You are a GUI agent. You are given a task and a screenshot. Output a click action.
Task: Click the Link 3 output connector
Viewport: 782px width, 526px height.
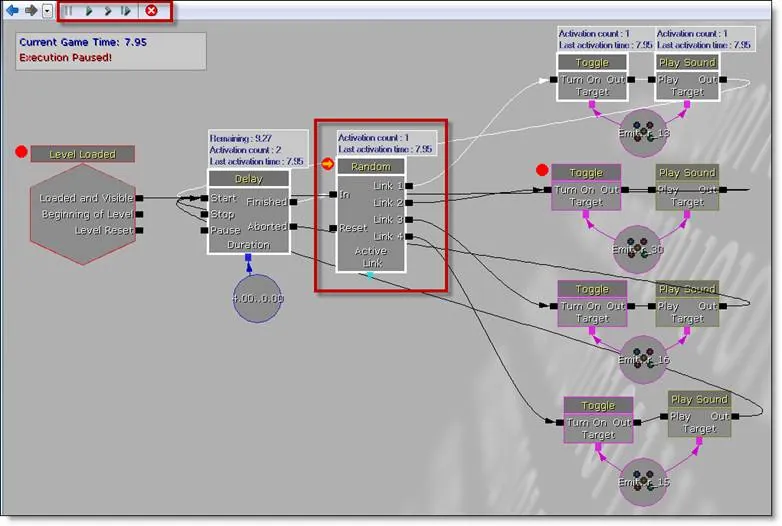[409, 219]
